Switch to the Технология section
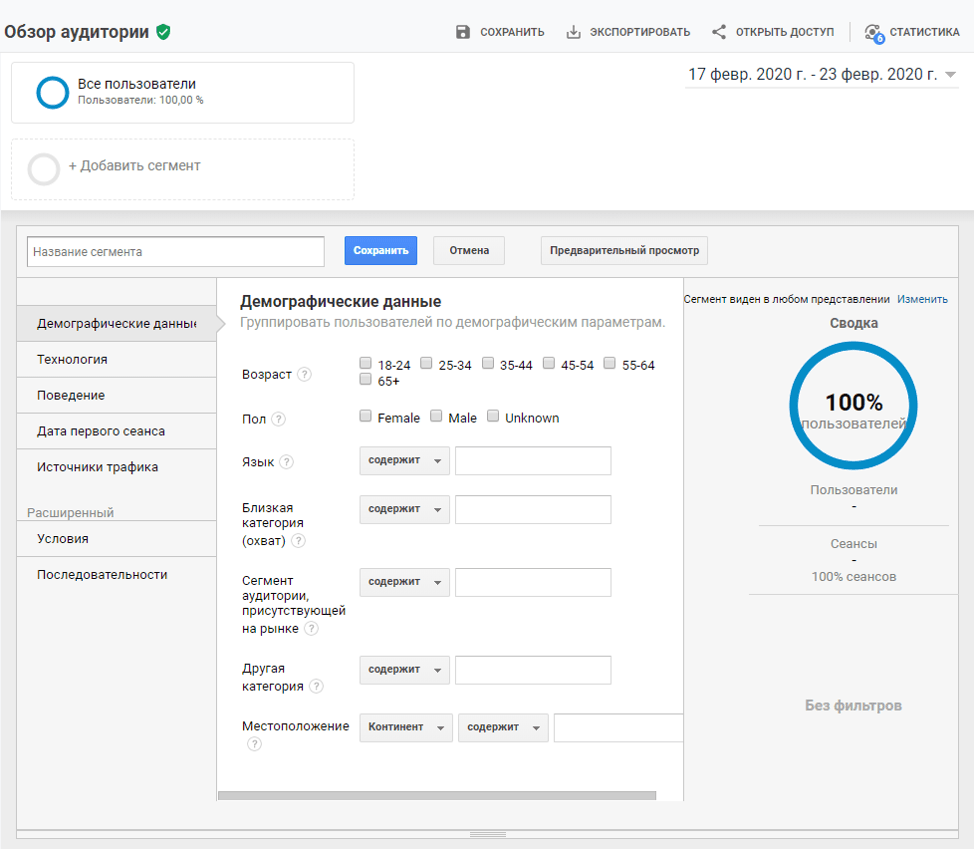 [x=117, y=360]
